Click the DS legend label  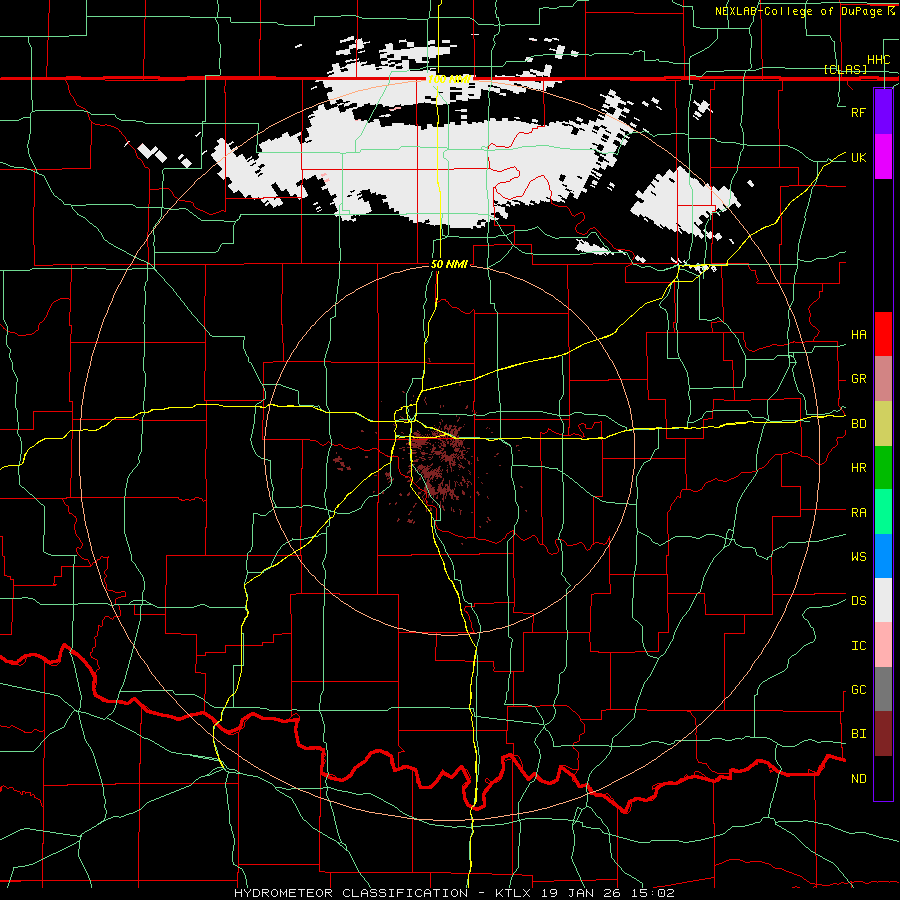(858, 600)
